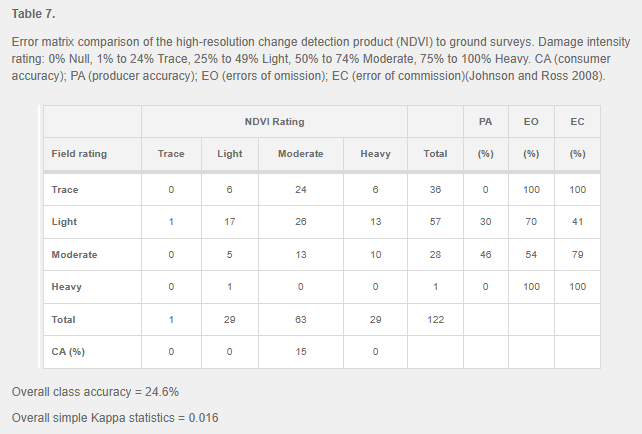Click the 'PA' column header

tap(485, 121)
